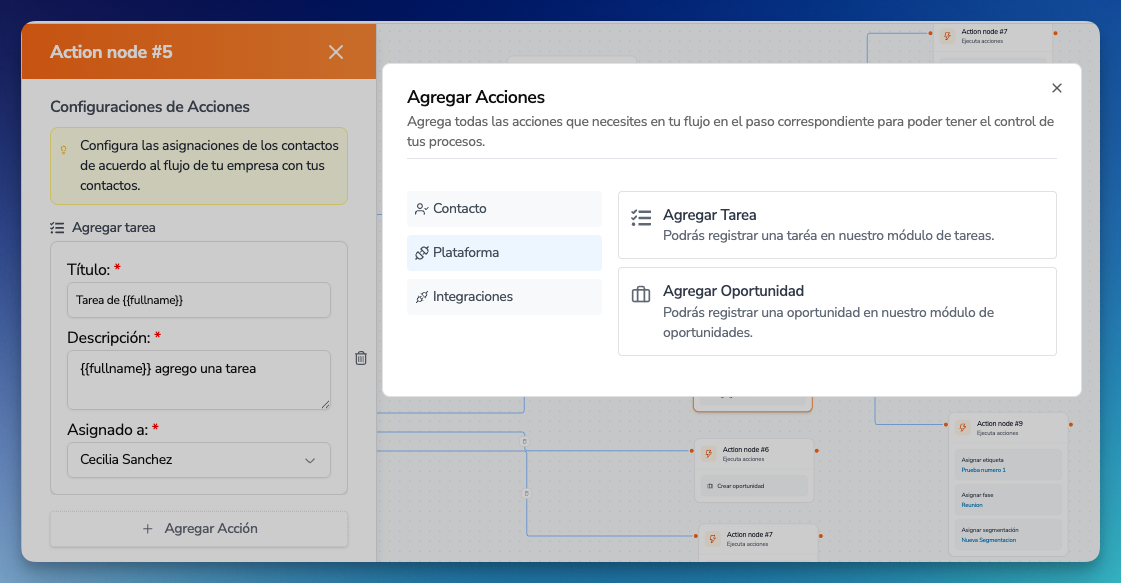Click the Agregar Acciones dialog title
Screen dimensions: 1121x583
click(475, 97)
